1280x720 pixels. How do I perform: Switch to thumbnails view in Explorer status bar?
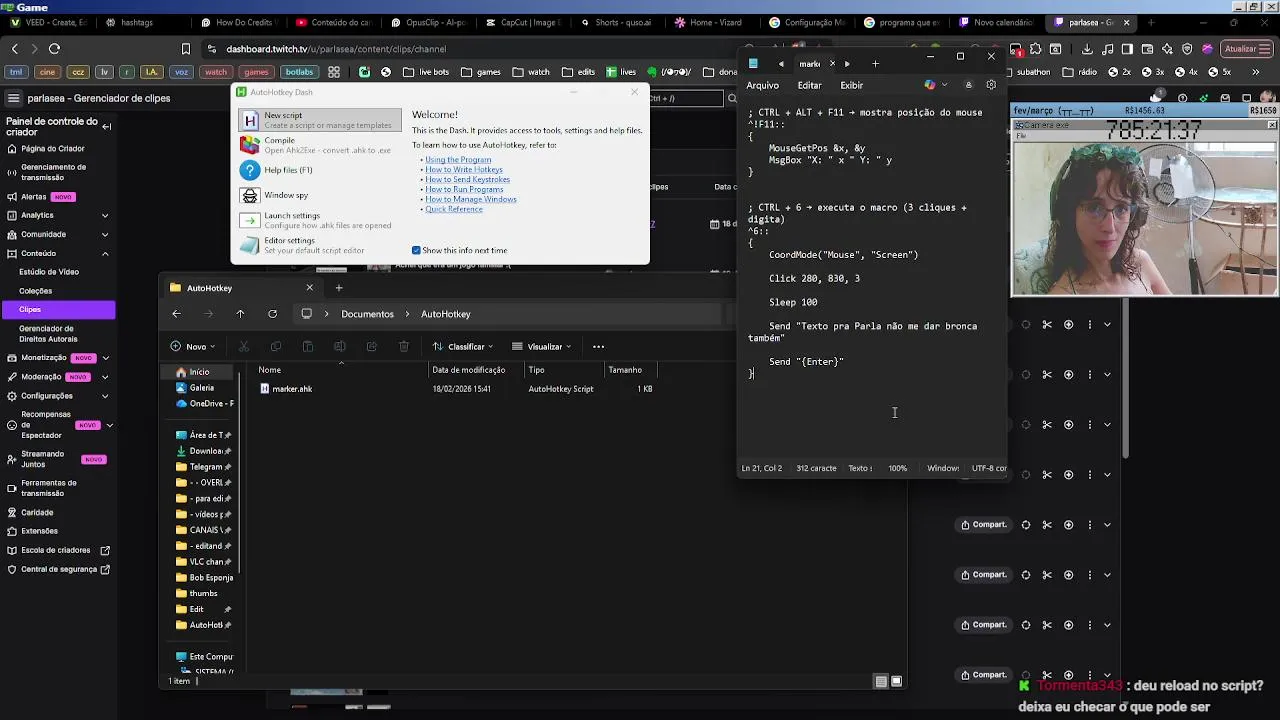click(897, 681)
